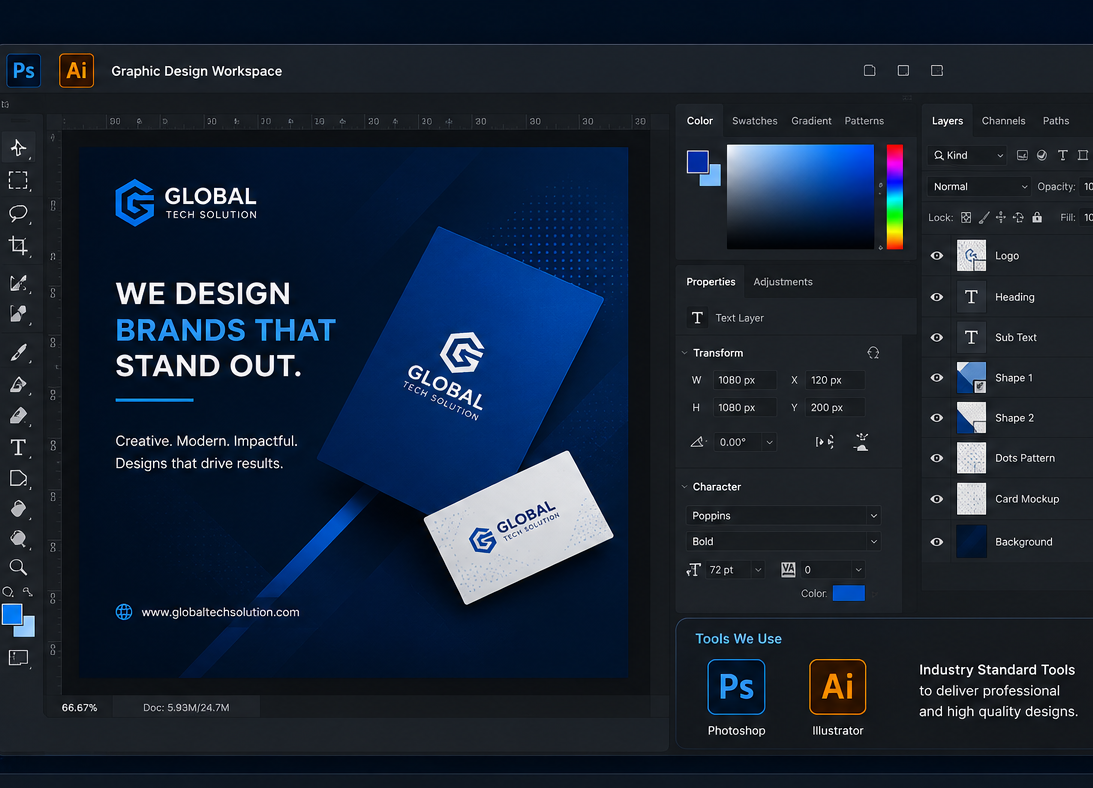Screen dimensions: 1093x788
Task: Switch to the Patterns tab
Action: click(864, 121)
